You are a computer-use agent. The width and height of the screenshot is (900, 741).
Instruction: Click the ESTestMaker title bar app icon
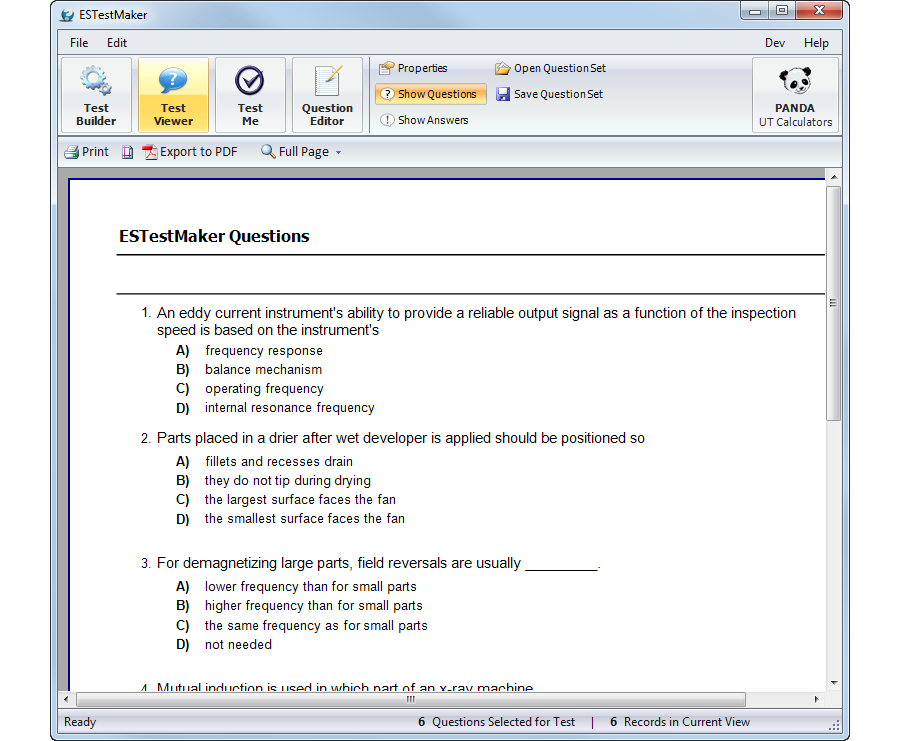point(67,15)
